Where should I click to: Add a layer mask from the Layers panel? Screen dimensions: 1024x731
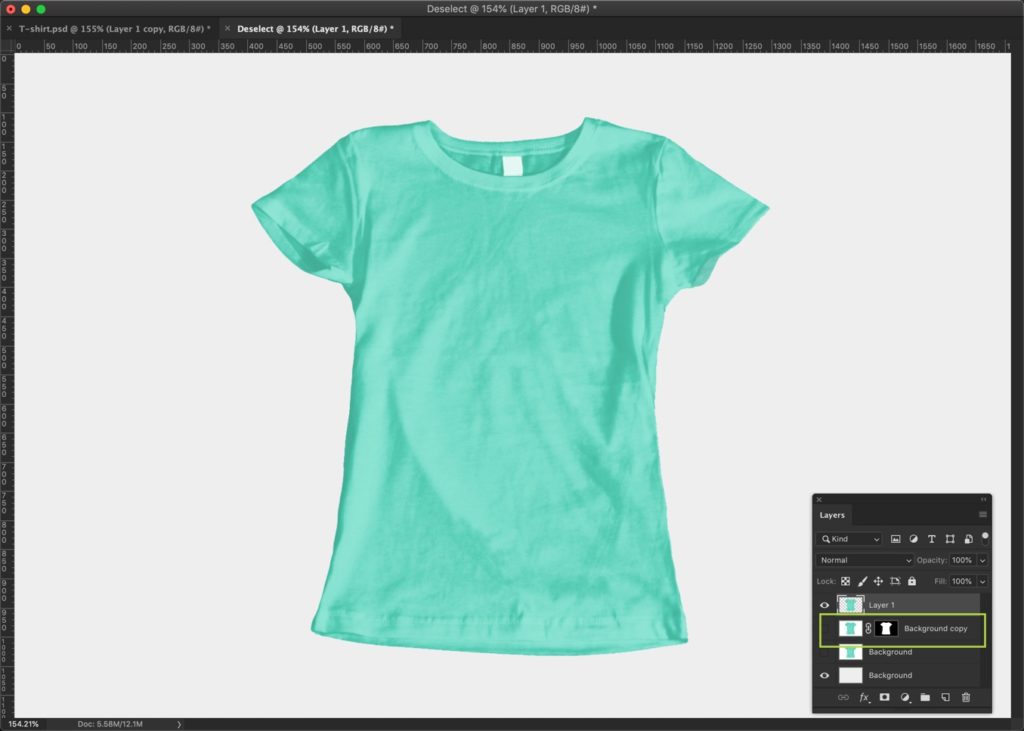(x=885, y=697)
